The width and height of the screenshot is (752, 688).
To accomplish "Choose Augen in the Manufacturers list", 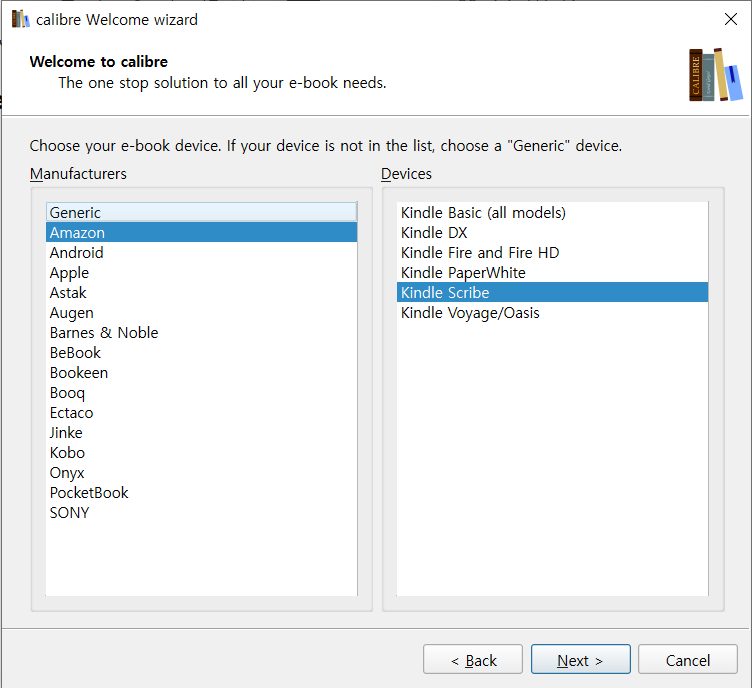I will coord(201,313).
